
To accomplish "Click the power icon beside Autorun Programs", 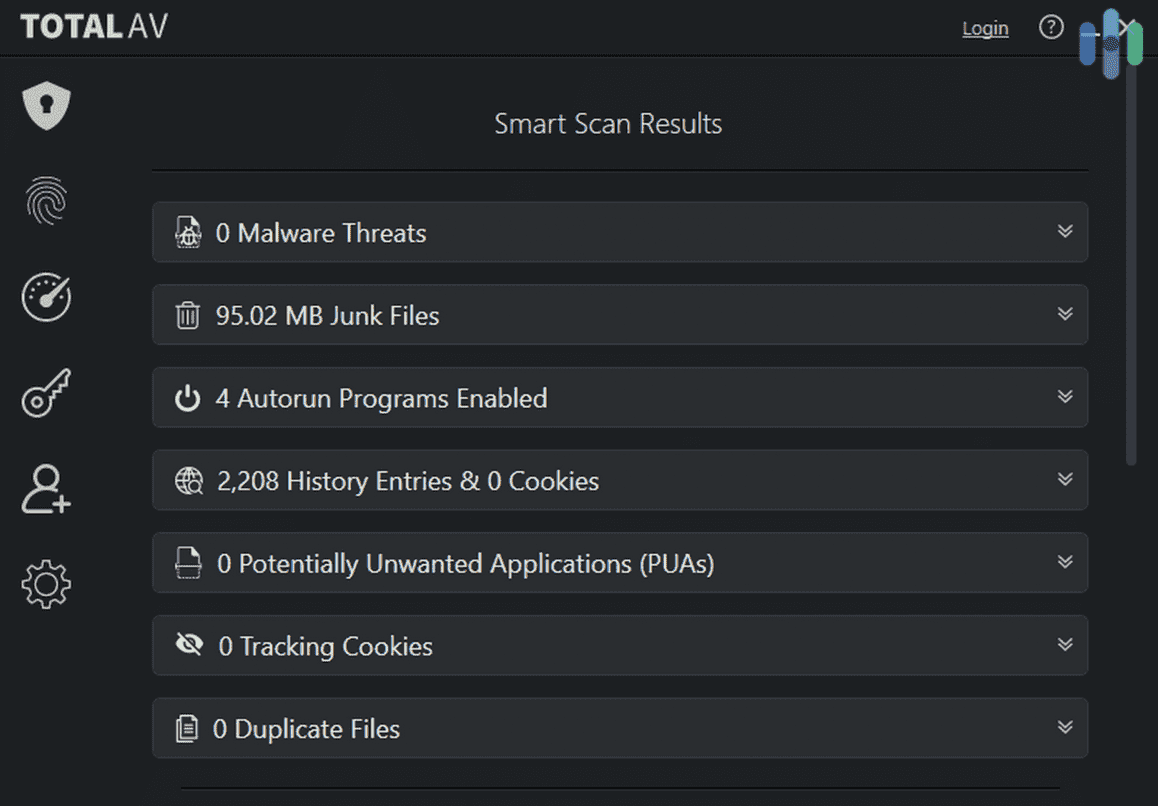I will point(188,398).
